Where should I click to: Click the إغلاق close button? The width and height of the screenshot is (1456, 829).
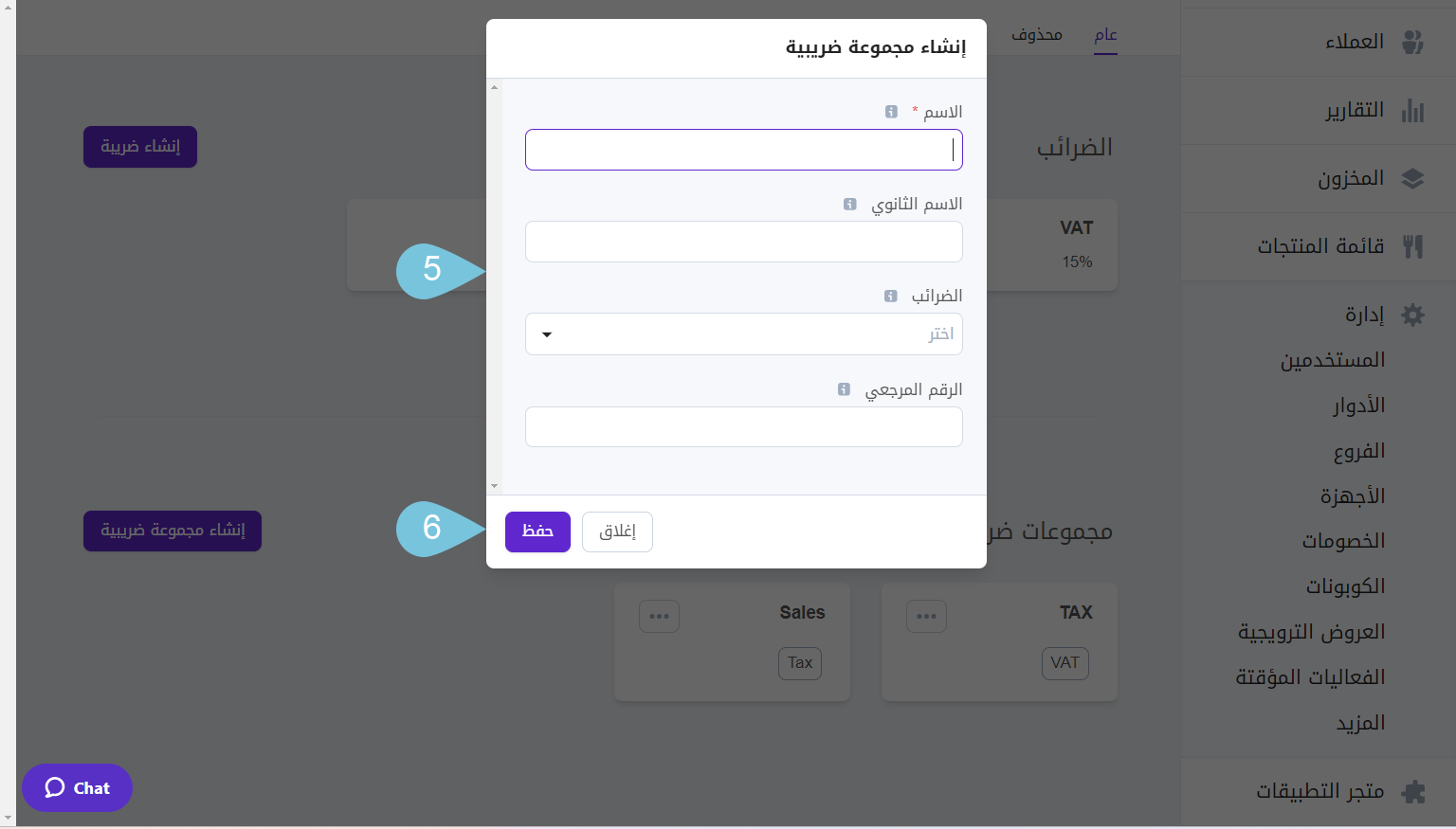[617, 532]
